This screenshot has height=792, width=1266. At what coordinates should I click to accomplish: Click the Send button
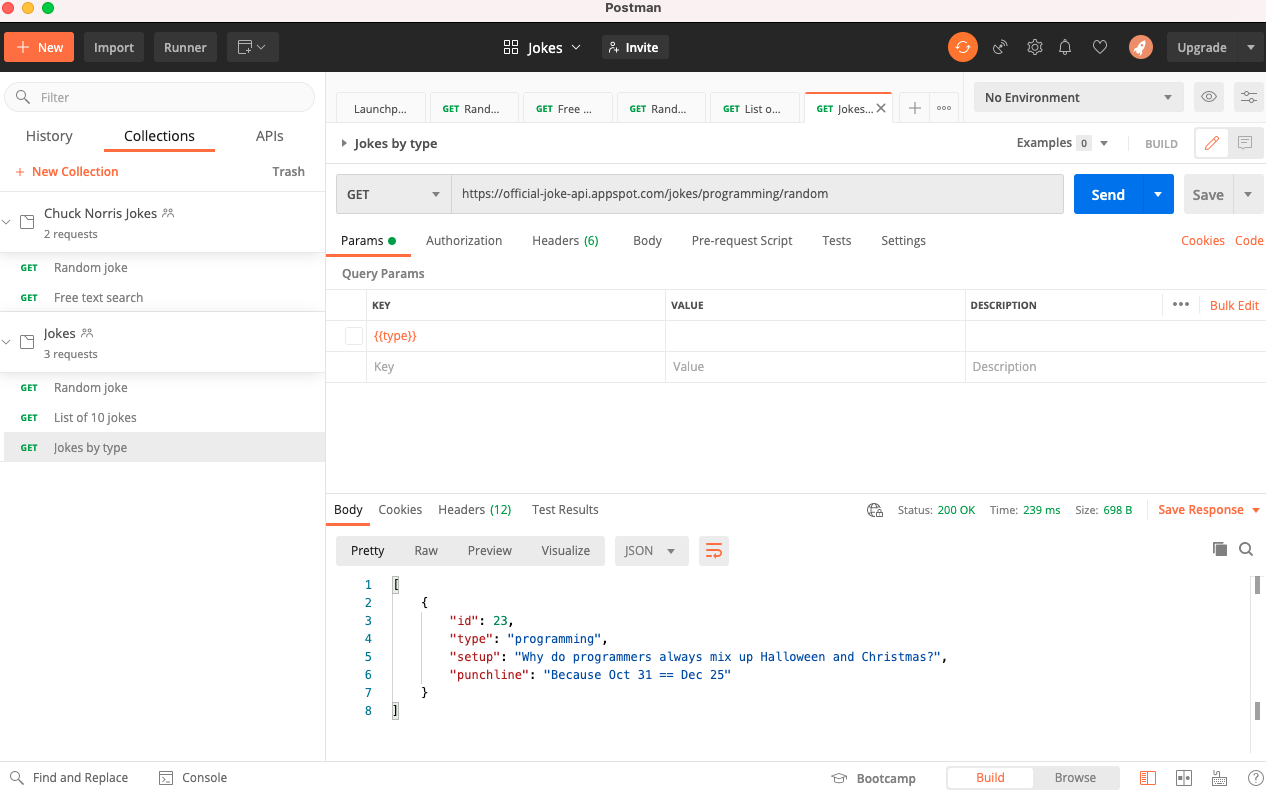pos(1108,194)
